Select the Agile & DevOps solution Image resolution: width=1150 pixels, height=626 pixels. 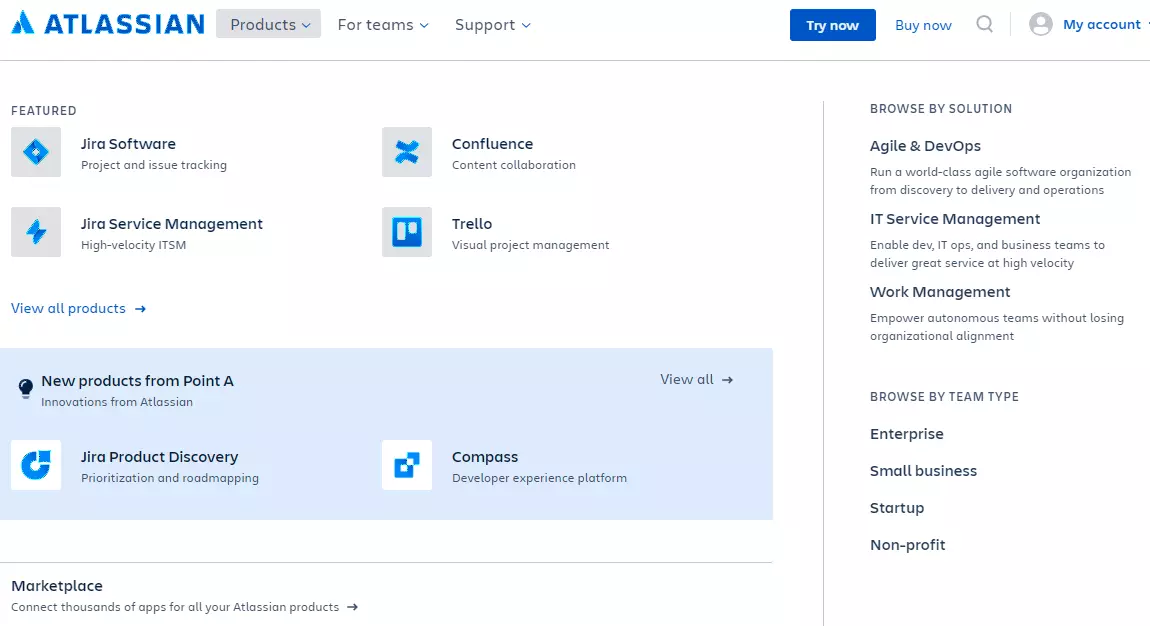[925, 146]
